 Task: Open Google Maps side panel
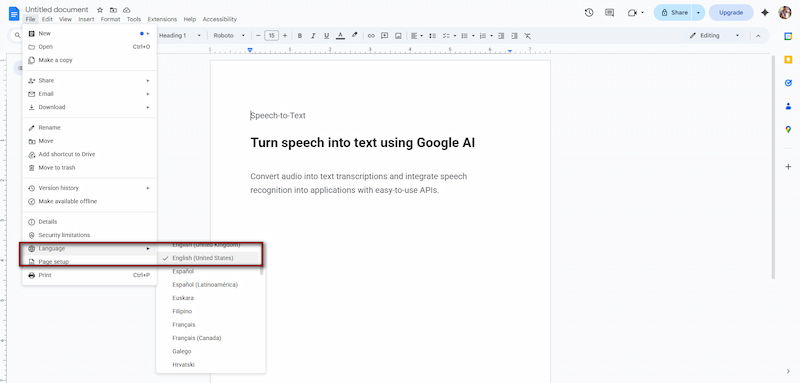788,130
